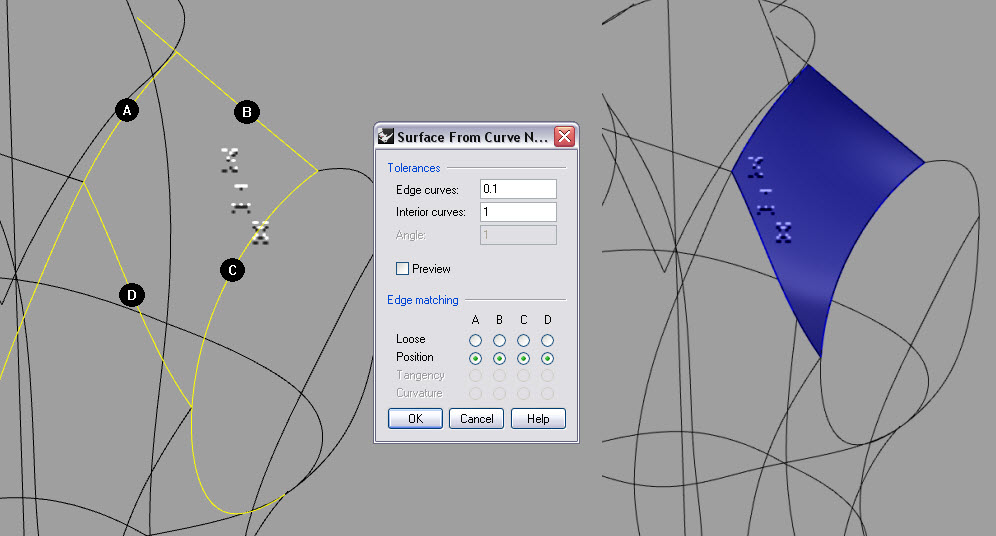Click OK to create the surface

415,419
